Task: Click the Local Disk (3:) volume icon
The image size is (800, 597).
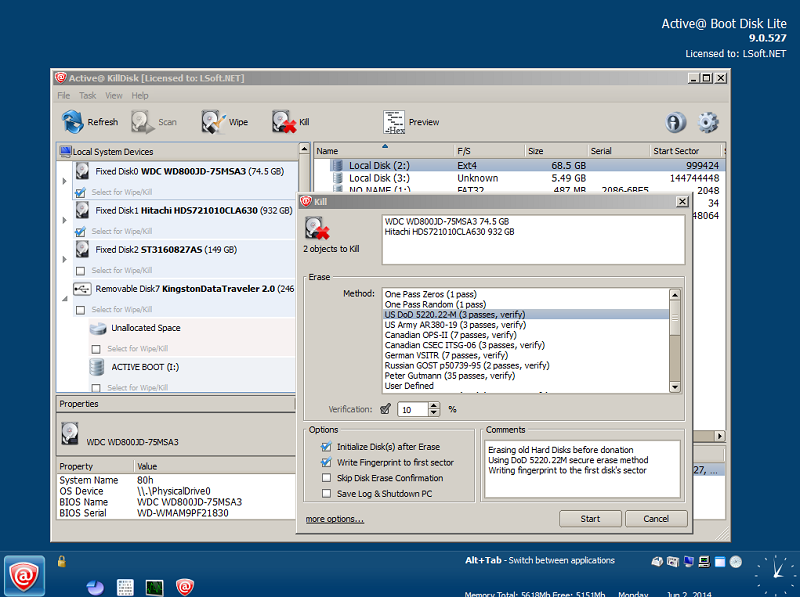Action: point(337,178)
